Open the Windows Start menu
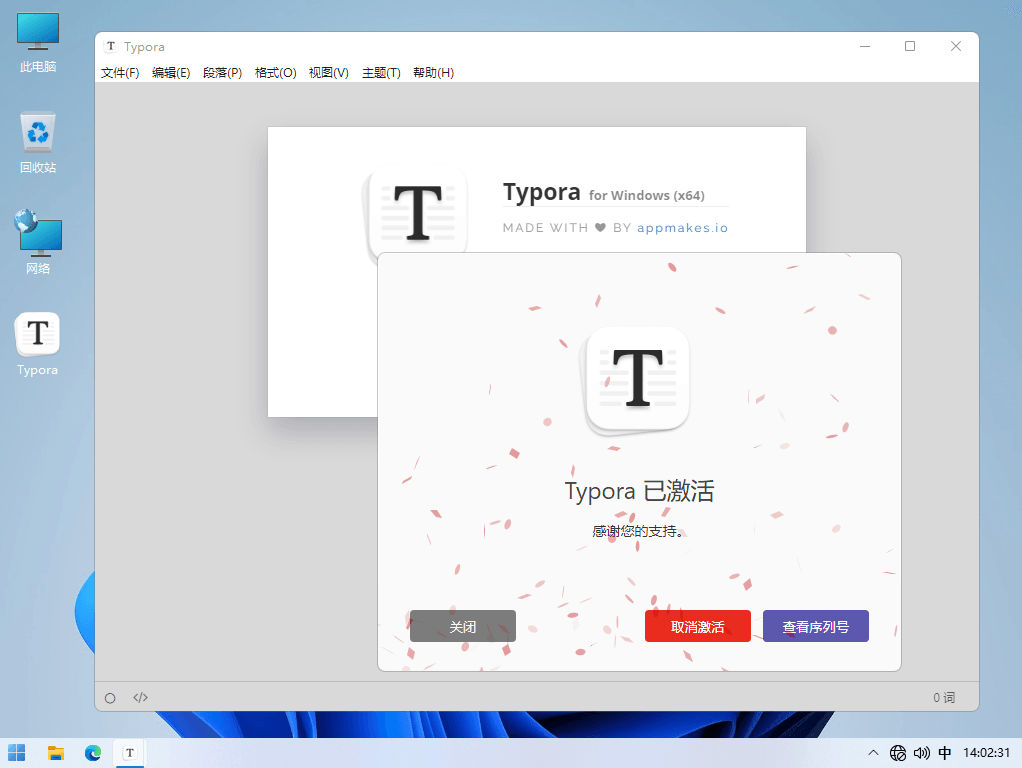This screenshot has width=1022, height=768. pos(17,752)
